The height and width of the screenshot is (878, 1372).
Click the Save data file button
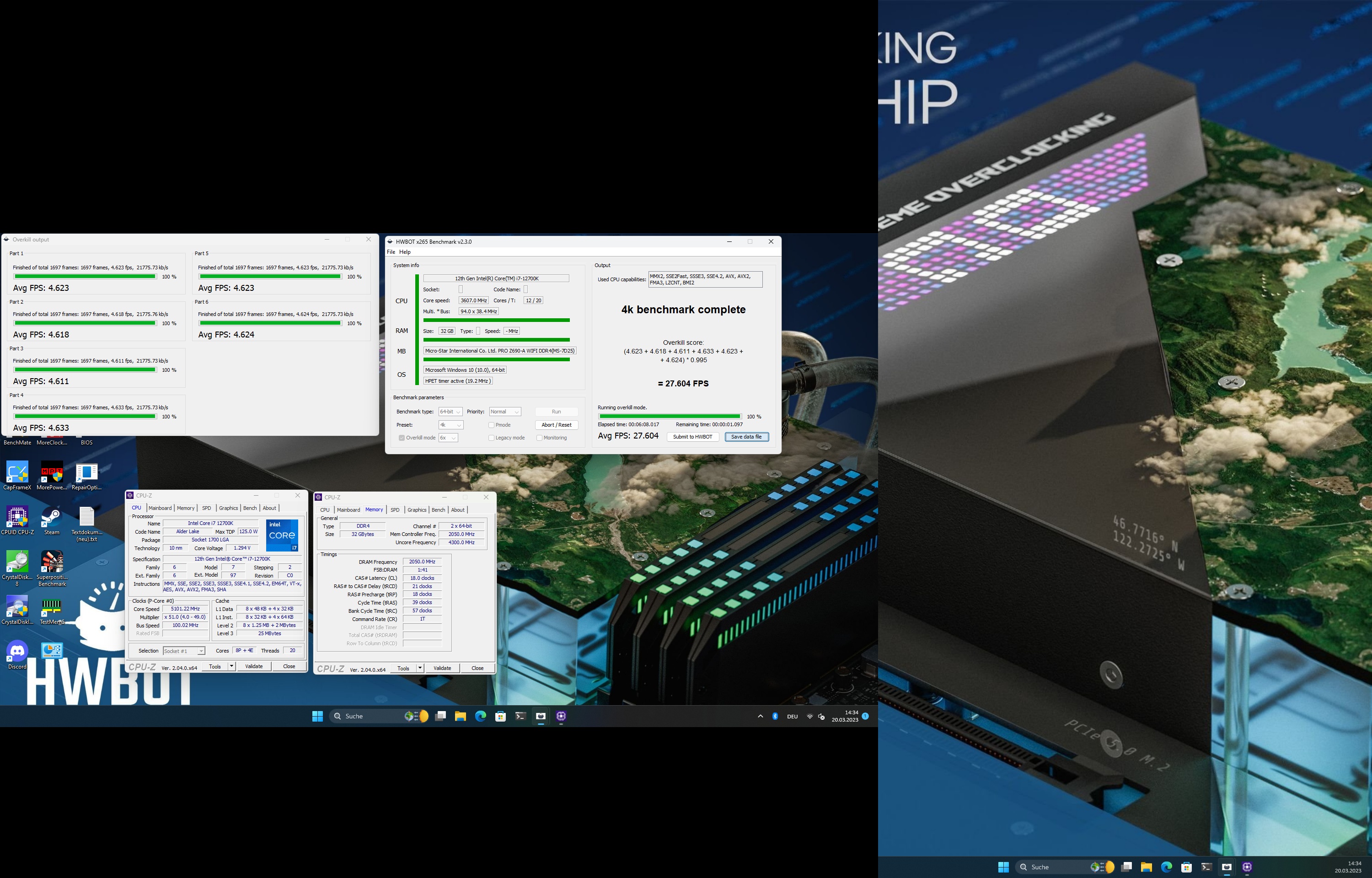pos(747,437)
